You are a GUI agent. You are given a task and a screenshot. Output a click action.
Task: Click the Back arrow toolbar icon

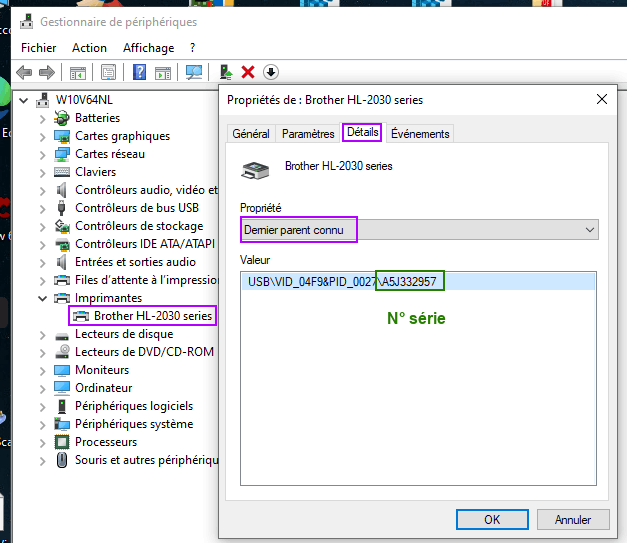point(24,72)
